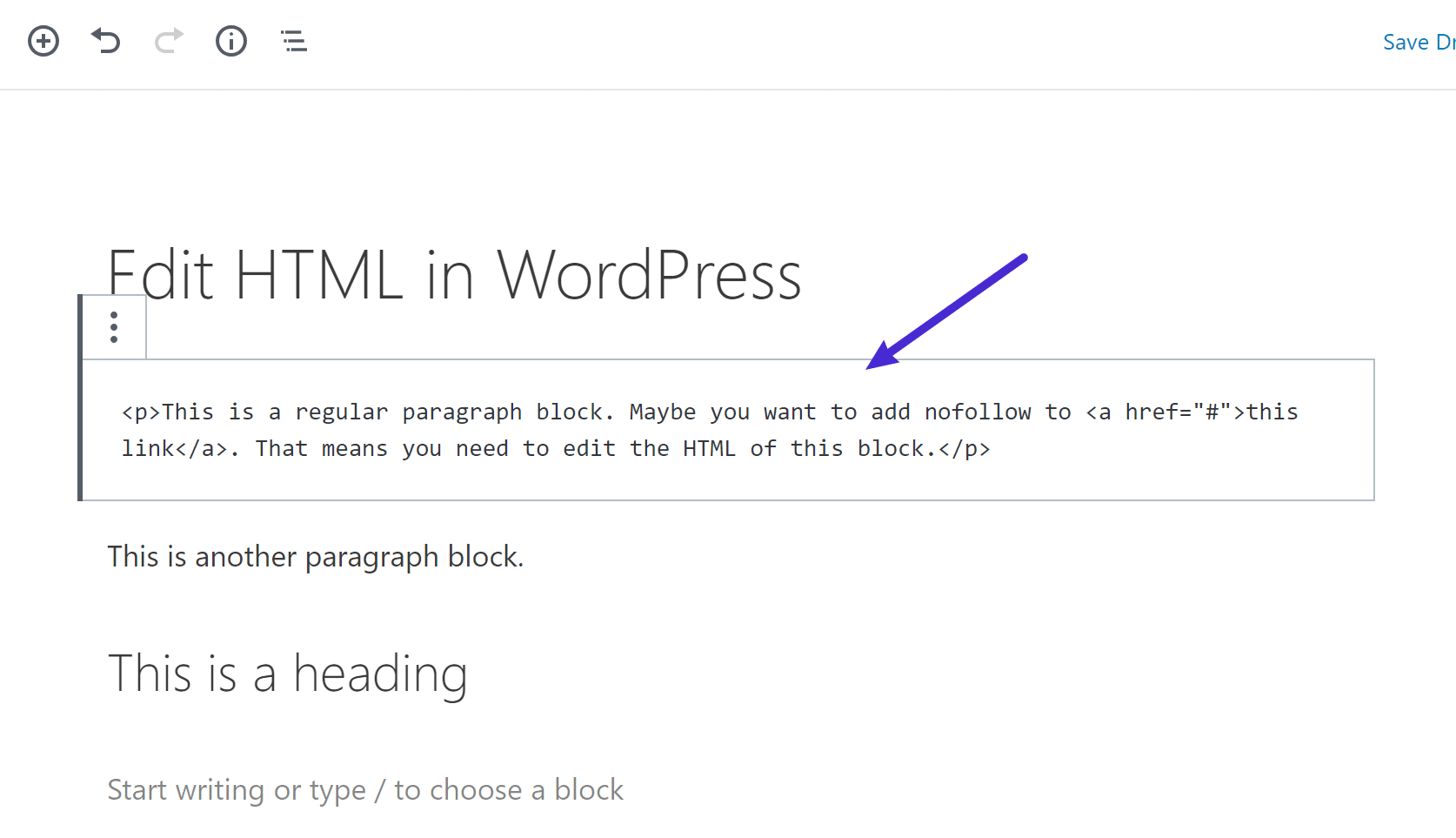The height and width of the screenshot is (838, 1456).
Task: Click the info icon in the top toolbar
Action: click(230, 41)
